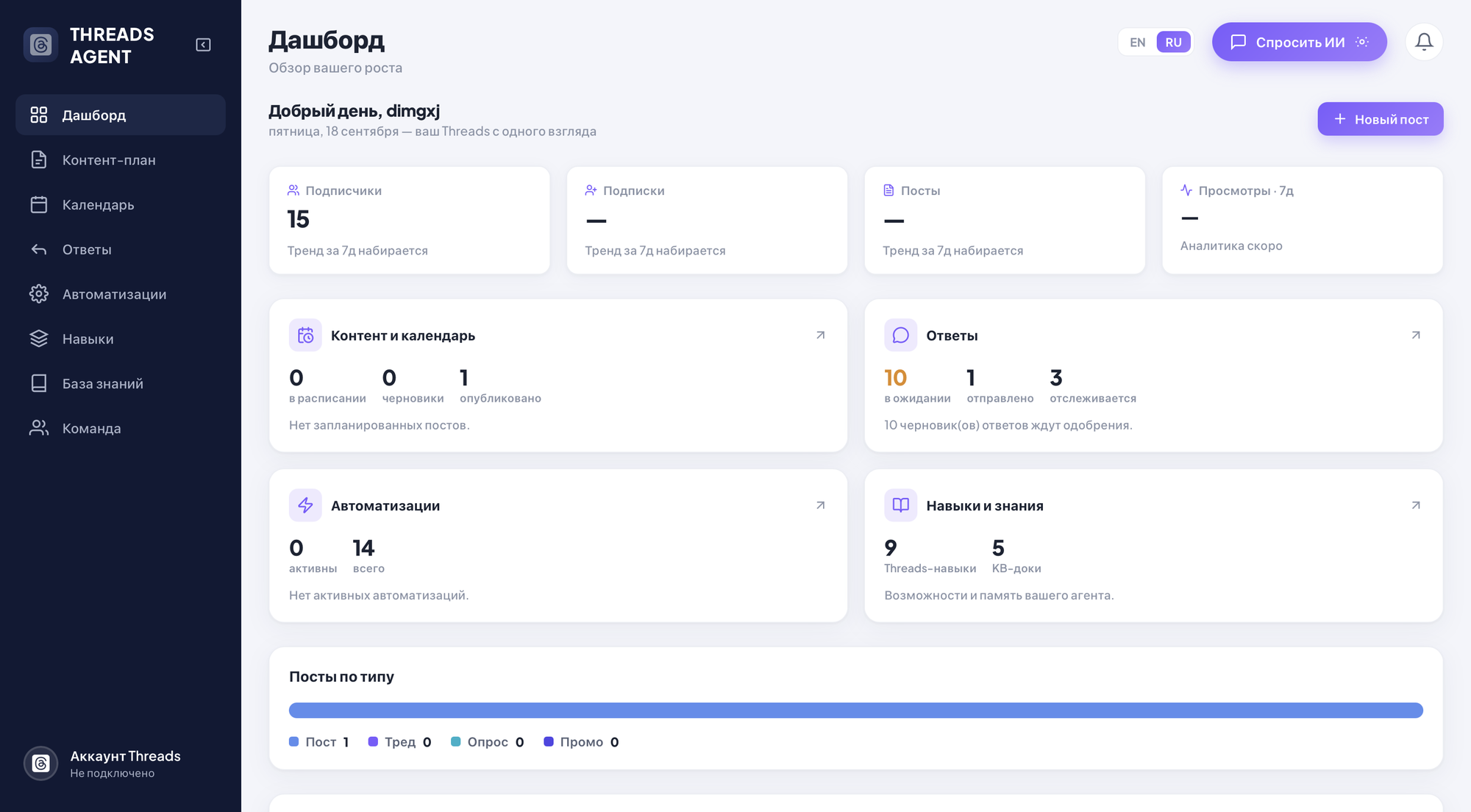
Task: Click the Threads Agent logo icon
Action: tap(40, 45)
